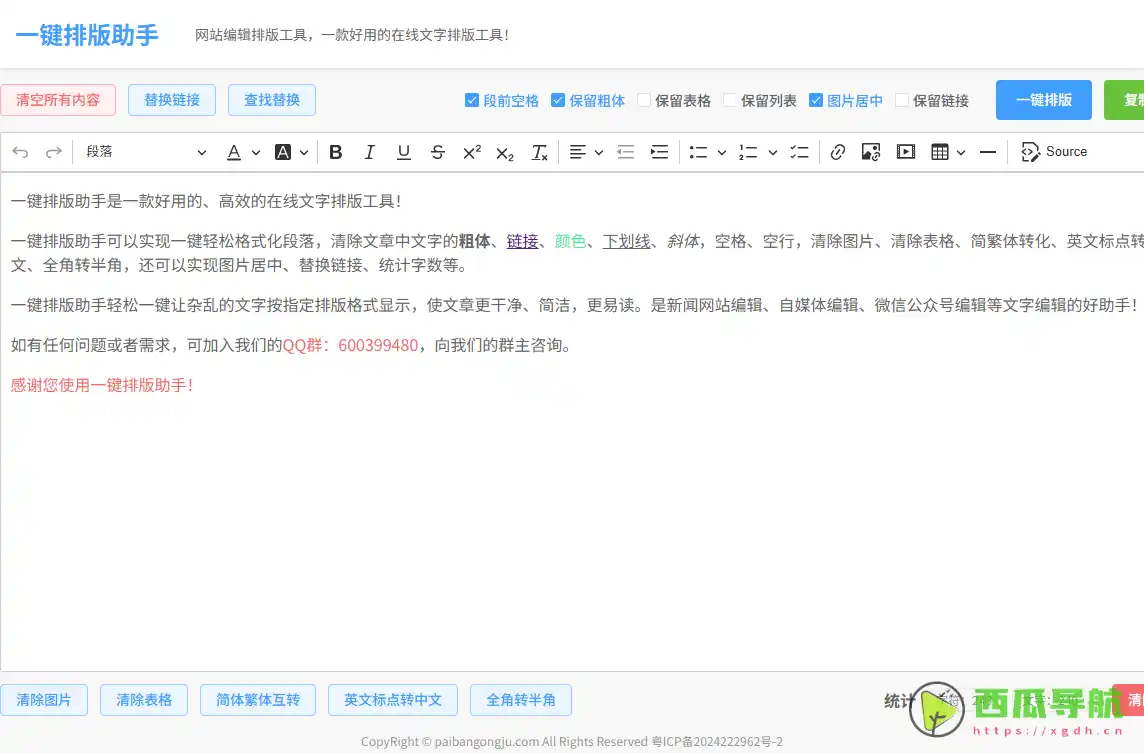
Task: Click the 替换链接 button
Action: tap(172, 100)
